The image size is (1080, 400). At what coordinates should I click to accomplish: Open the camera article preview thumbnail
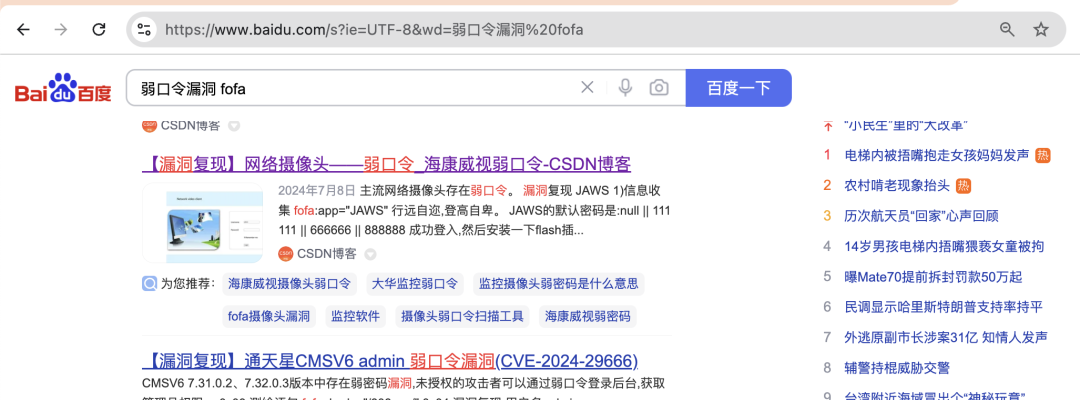tap(202, 223)
